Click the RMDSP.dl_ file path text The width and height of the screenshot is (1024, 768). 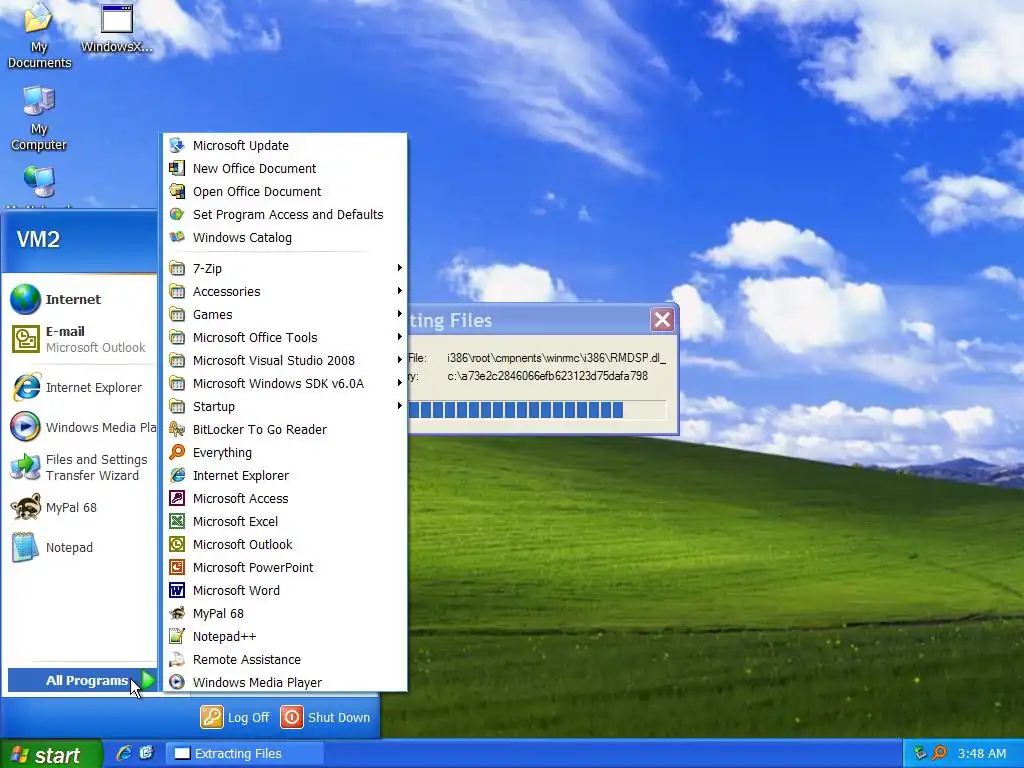coord(556,358)
